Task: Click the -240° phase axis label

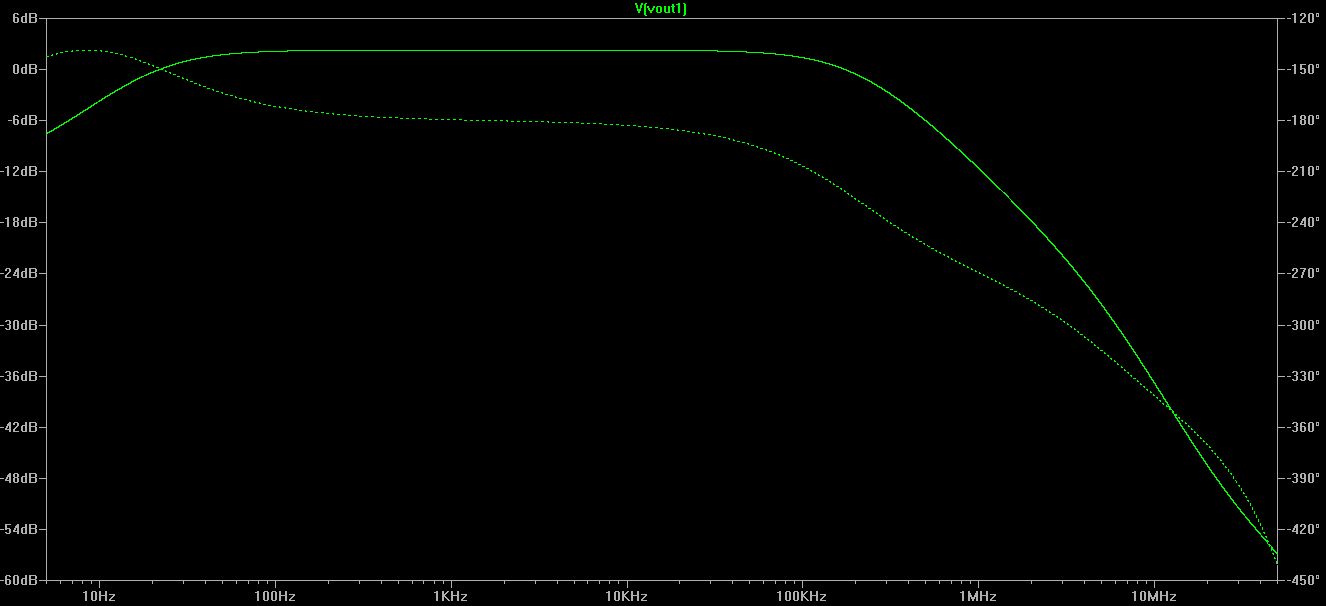Action: point(1302,222)
